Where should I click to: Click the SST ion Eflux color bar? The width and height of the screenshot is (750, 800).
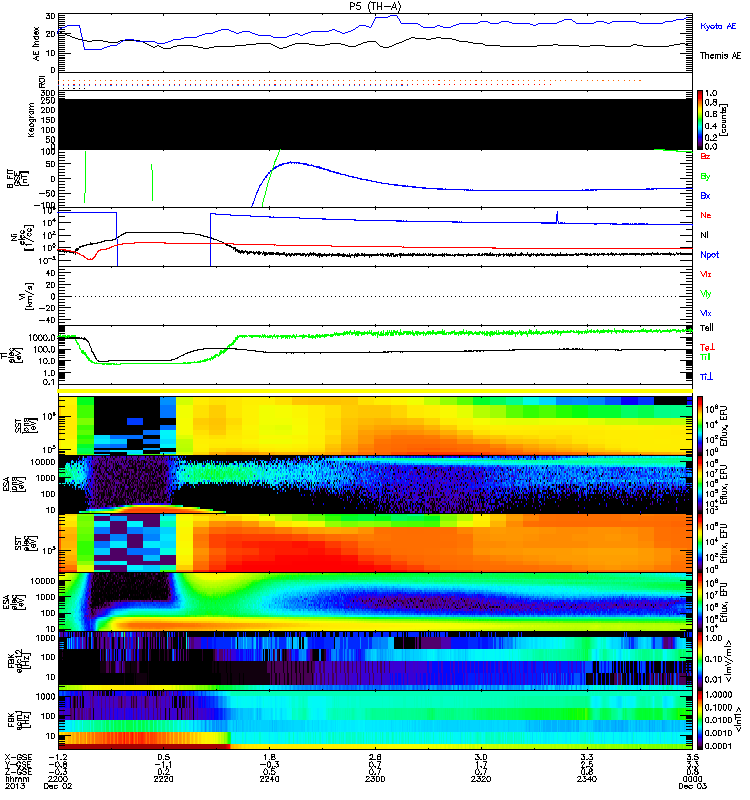700,425
